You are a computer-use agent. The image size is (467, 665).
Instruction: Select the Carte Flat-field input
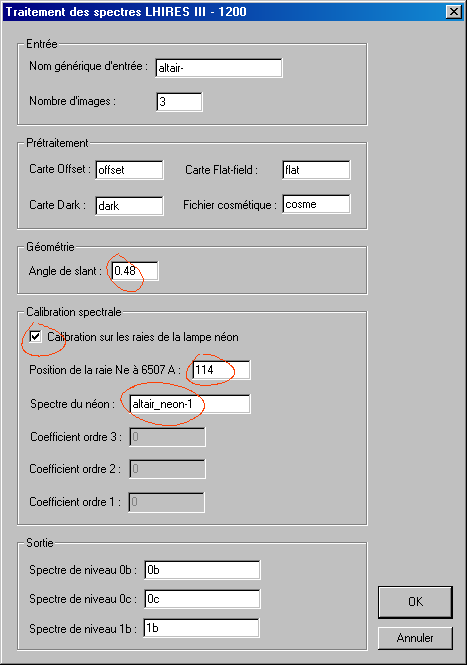[316, 170]
